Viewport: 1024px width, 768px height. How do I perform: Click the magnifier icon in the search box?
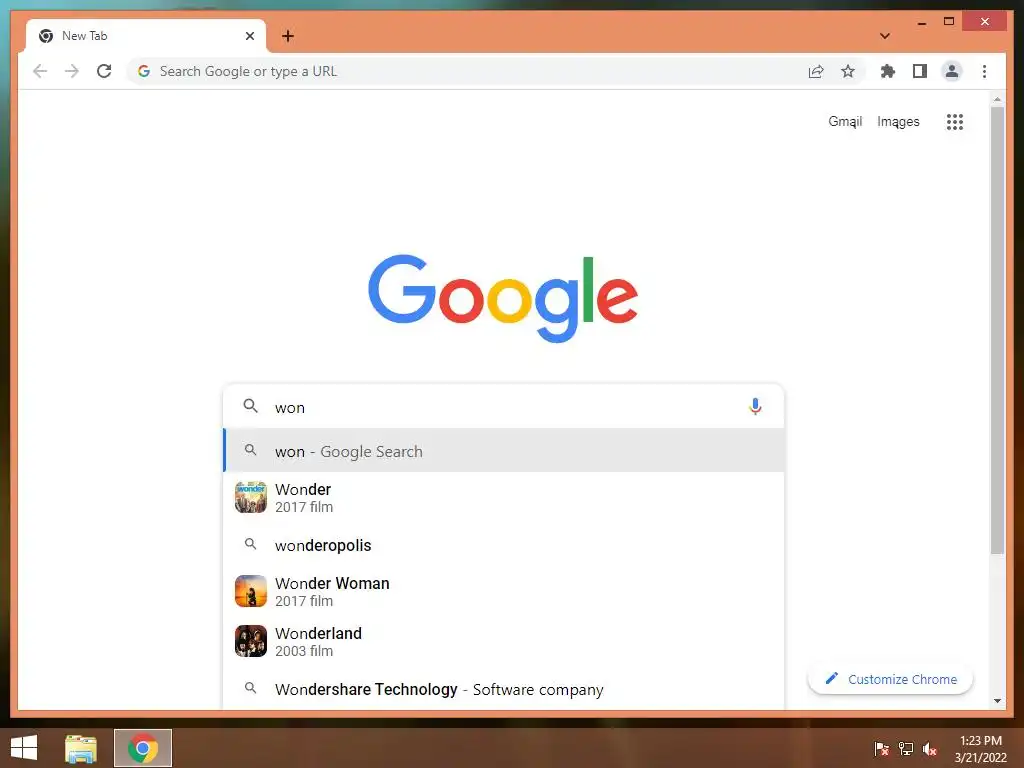click(250, 406)
